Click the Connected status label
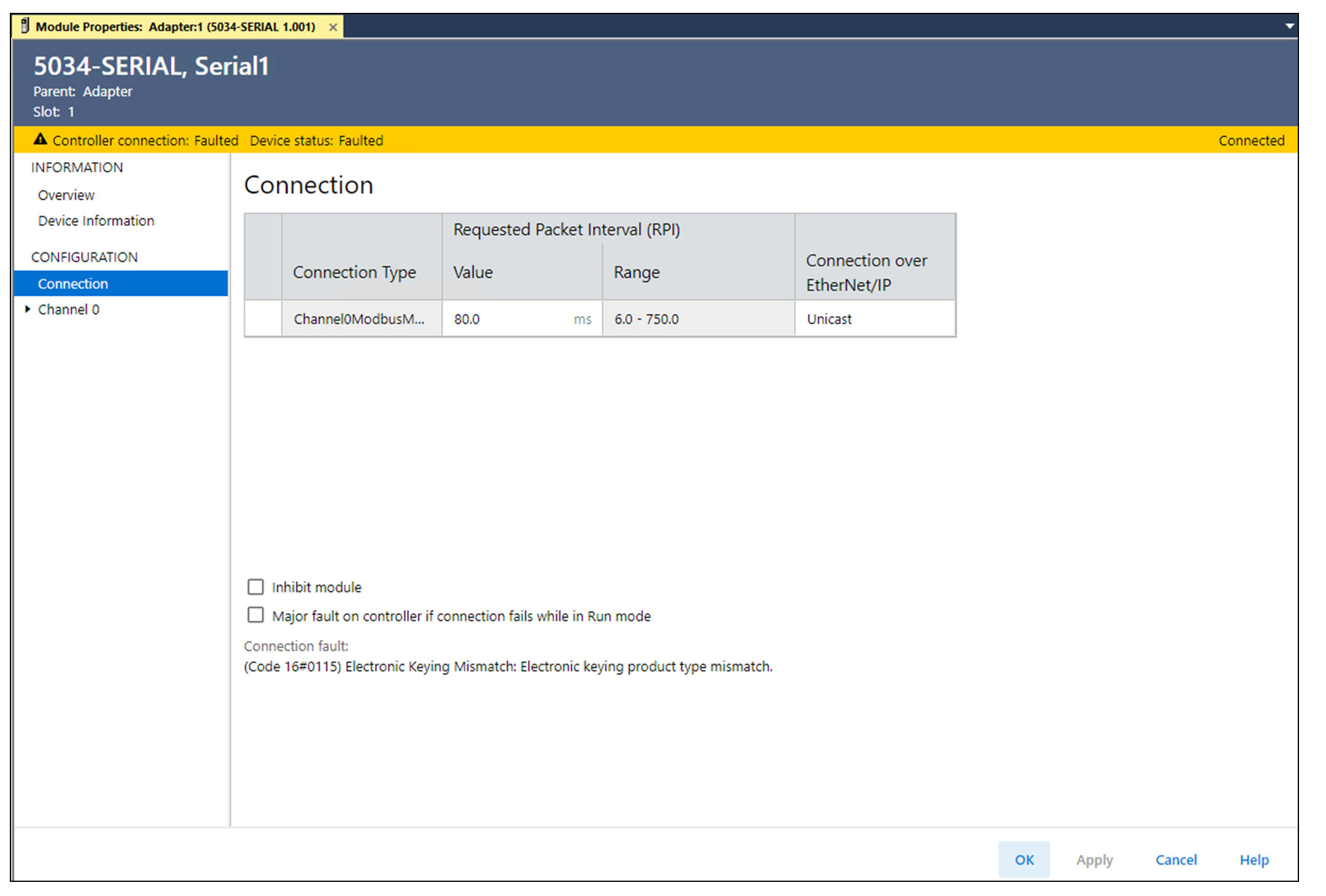Image resolution: width=1326 pixels, height=896 pixels. coord(1252,140)
